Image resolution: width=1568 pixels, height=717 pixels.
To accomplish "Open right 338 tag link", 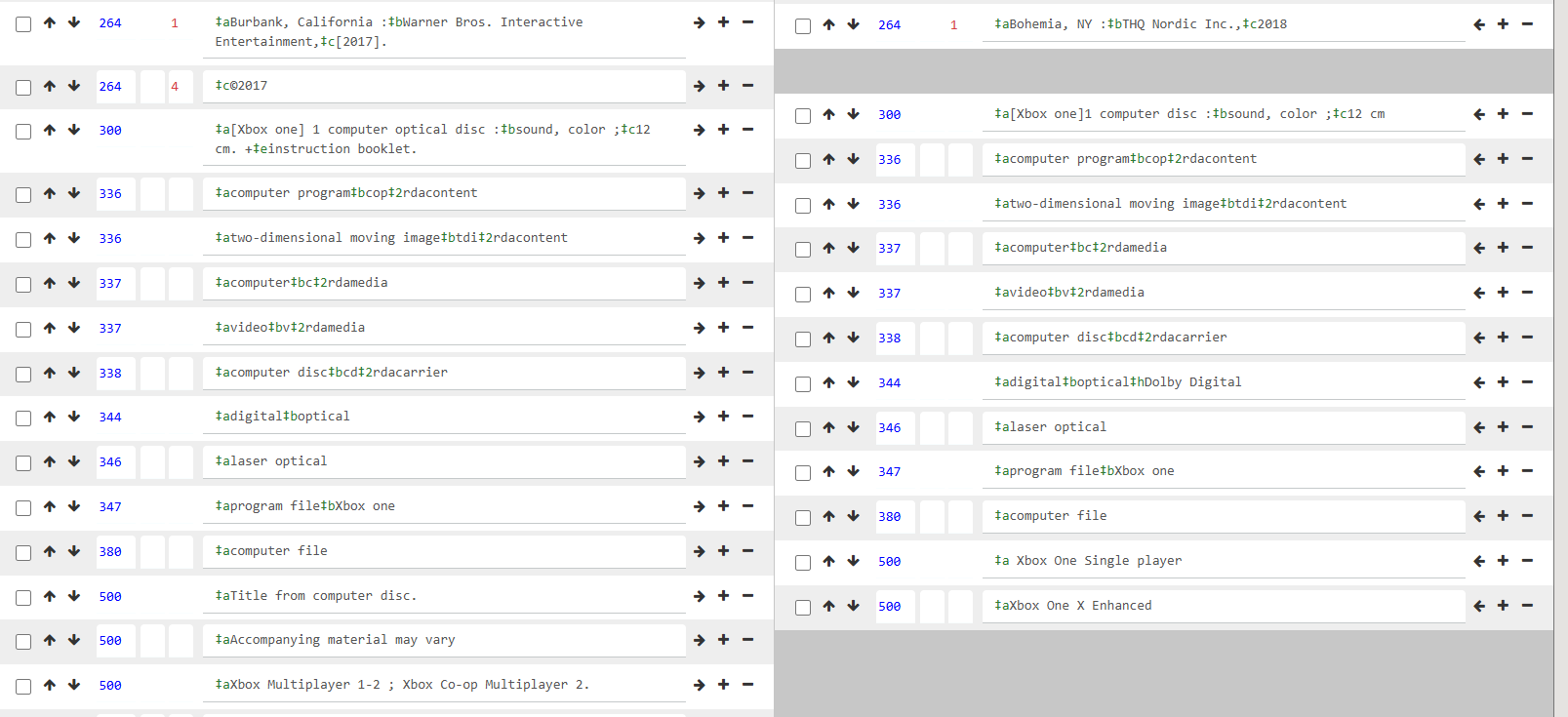I will [x=890, y=338].
